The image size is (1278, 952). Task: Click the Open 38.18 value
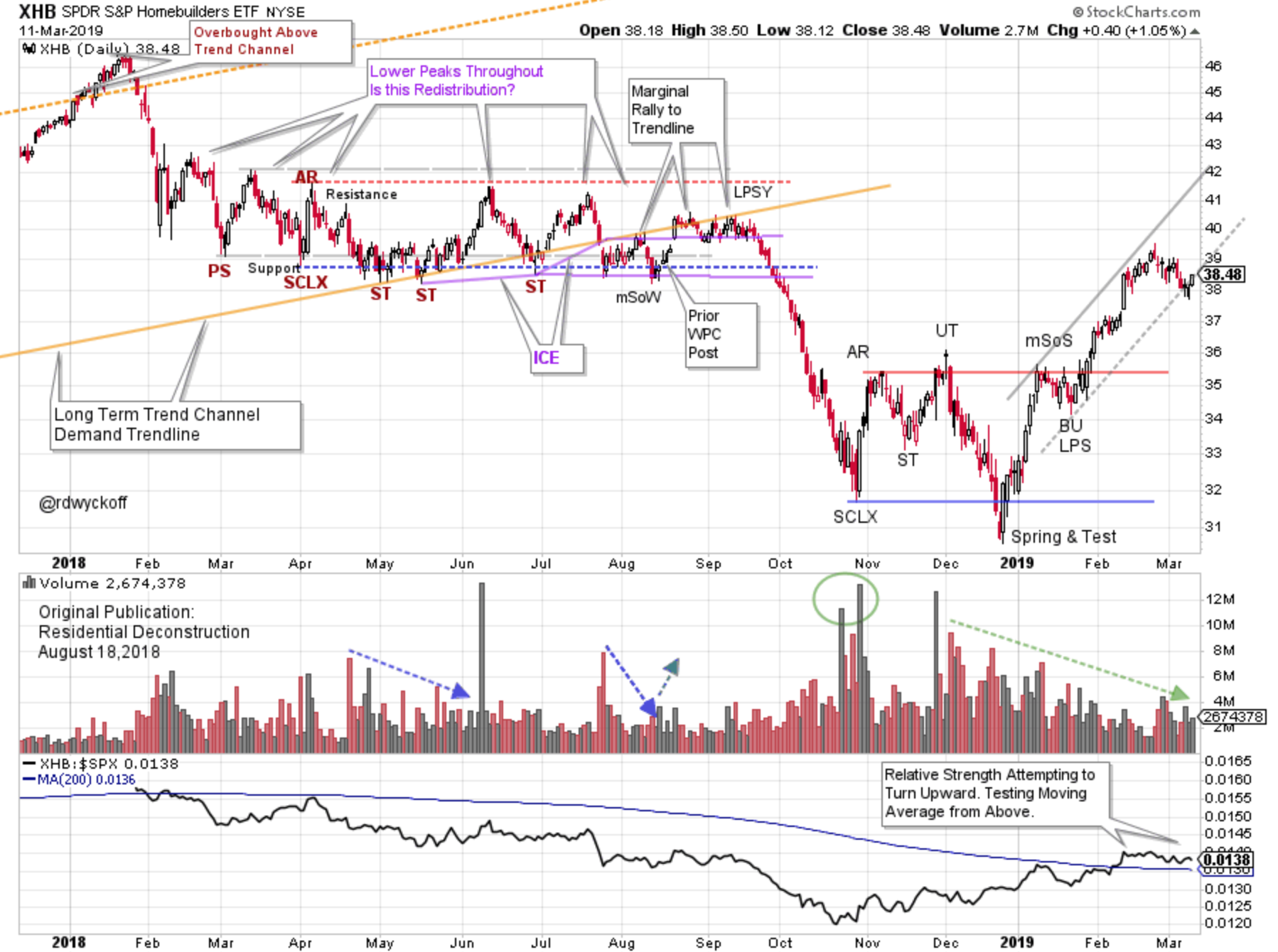point(621,31)
